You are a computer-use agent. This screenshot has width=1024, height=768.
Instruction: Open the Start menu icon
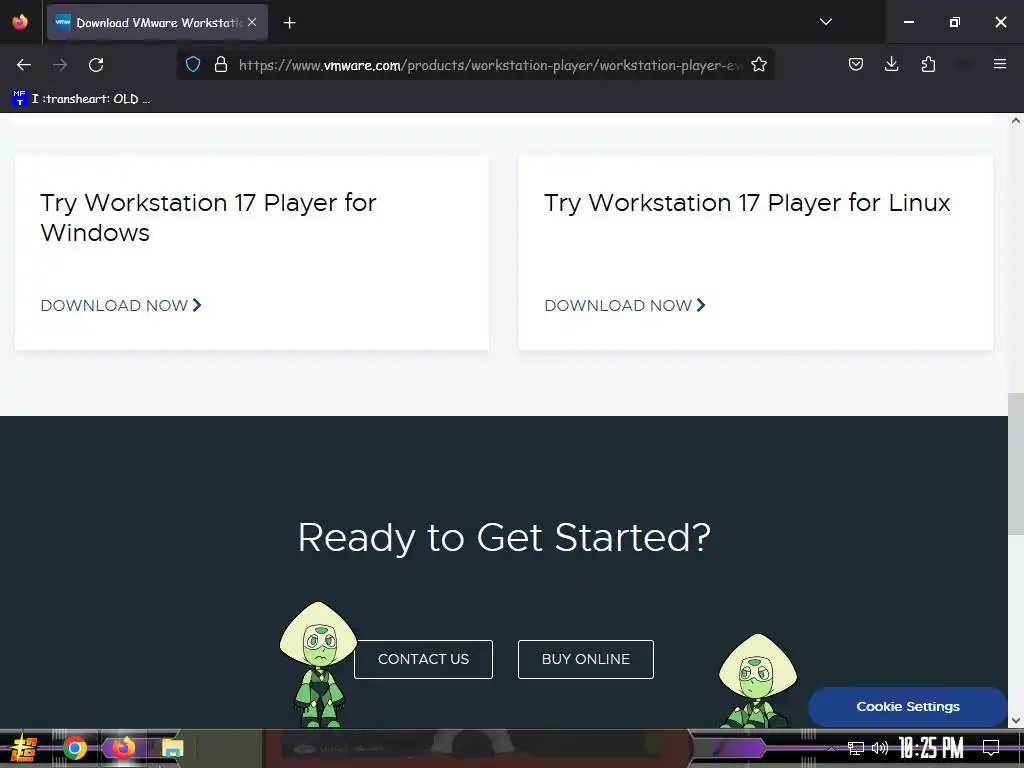point(24,748)
